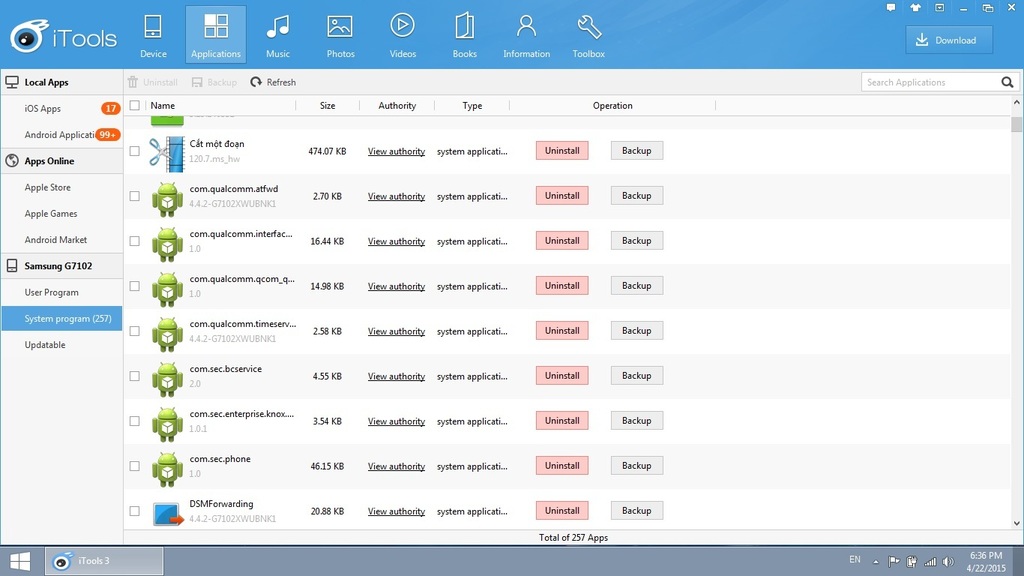Open the Music section
Image resolution: width=1024 pixels, height=576 pixels.
[278, 35]
